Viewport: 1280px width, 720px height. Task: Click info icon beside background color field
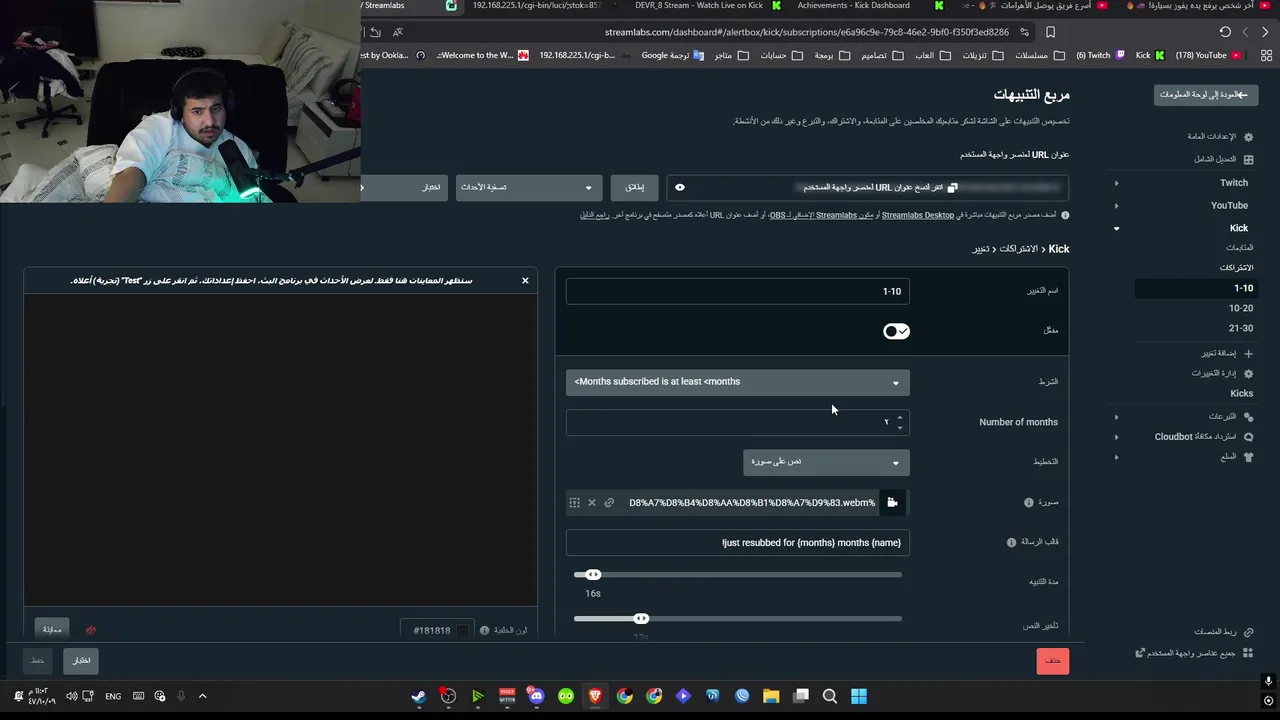[x=484, y=630]
